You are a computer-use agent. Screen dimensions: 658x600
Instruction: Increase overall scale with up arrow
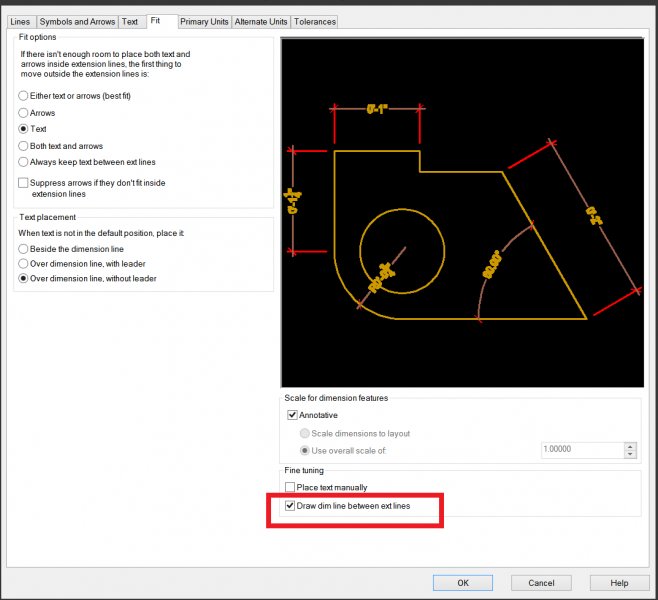click(x=630, y=446)
